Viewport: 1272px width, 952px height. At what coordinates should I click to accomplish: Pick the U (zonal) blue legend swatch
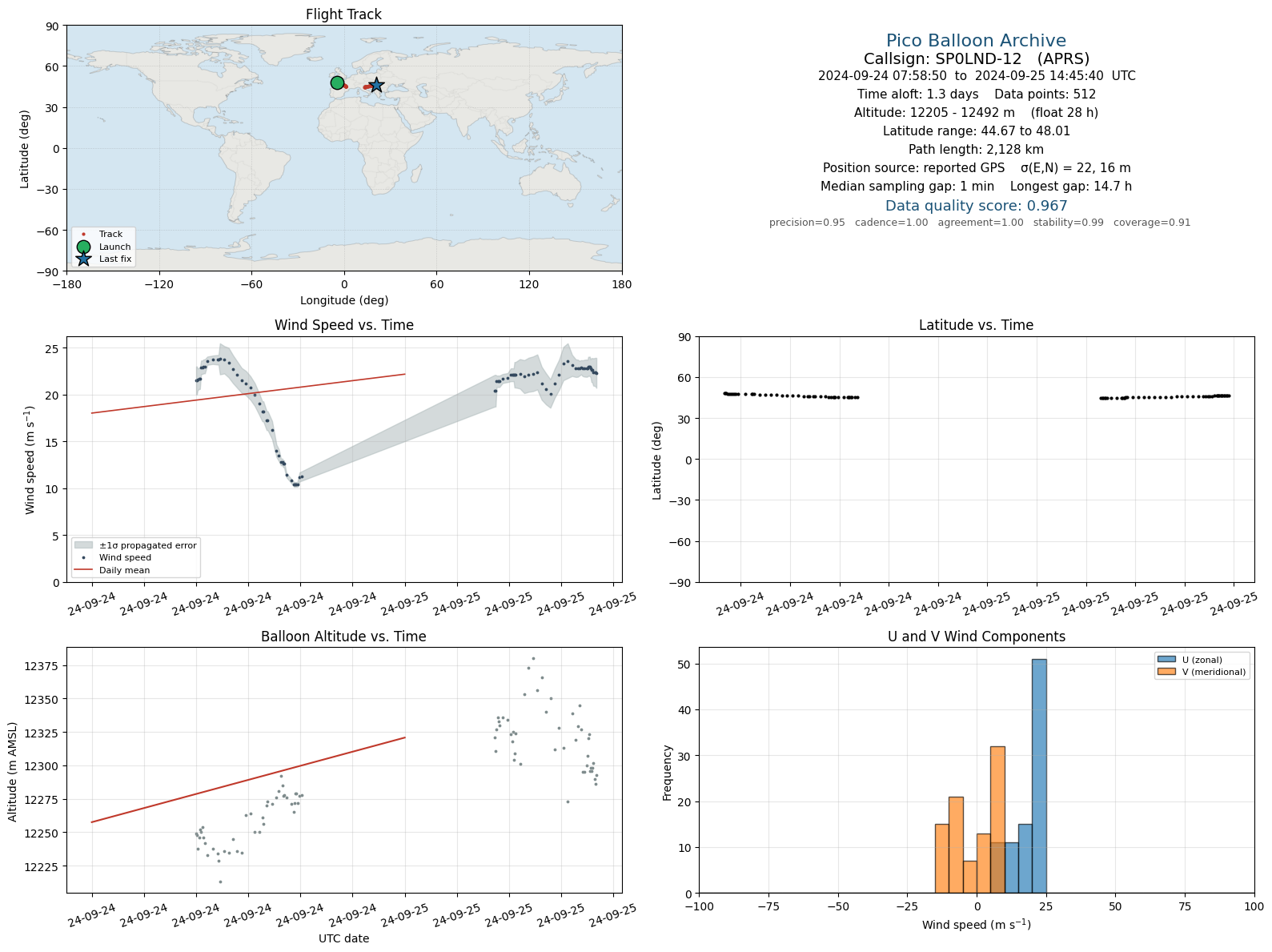[1166, 660]
